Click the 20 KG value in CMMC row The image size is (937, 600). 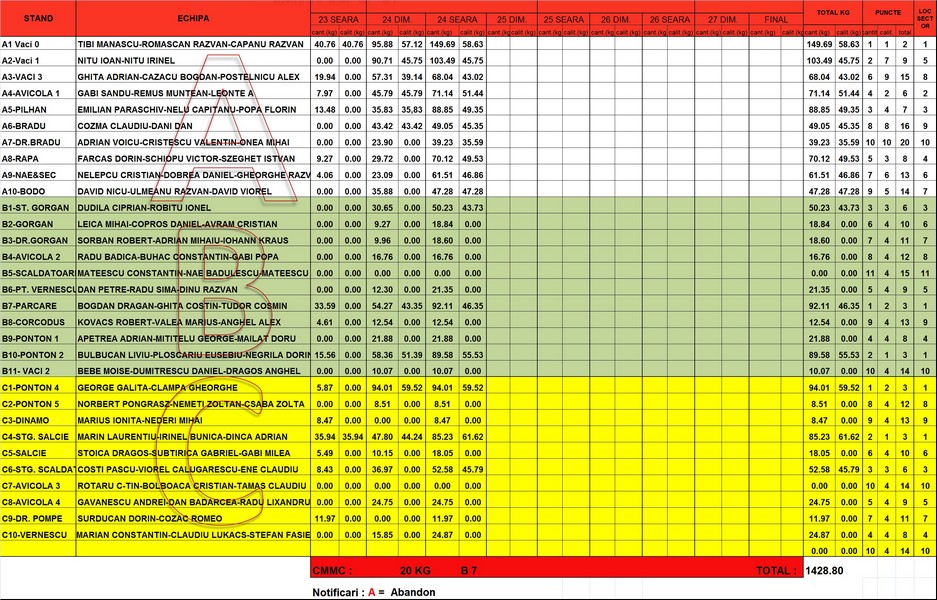(415, 571)
